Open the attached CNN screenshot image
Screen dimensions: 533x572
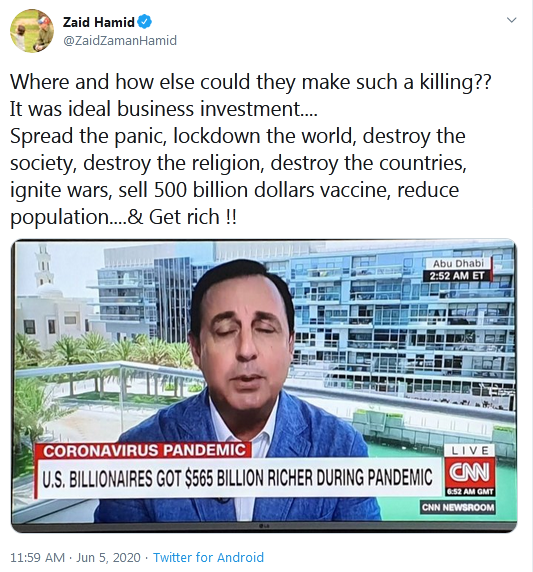click(x=264, y=386)
